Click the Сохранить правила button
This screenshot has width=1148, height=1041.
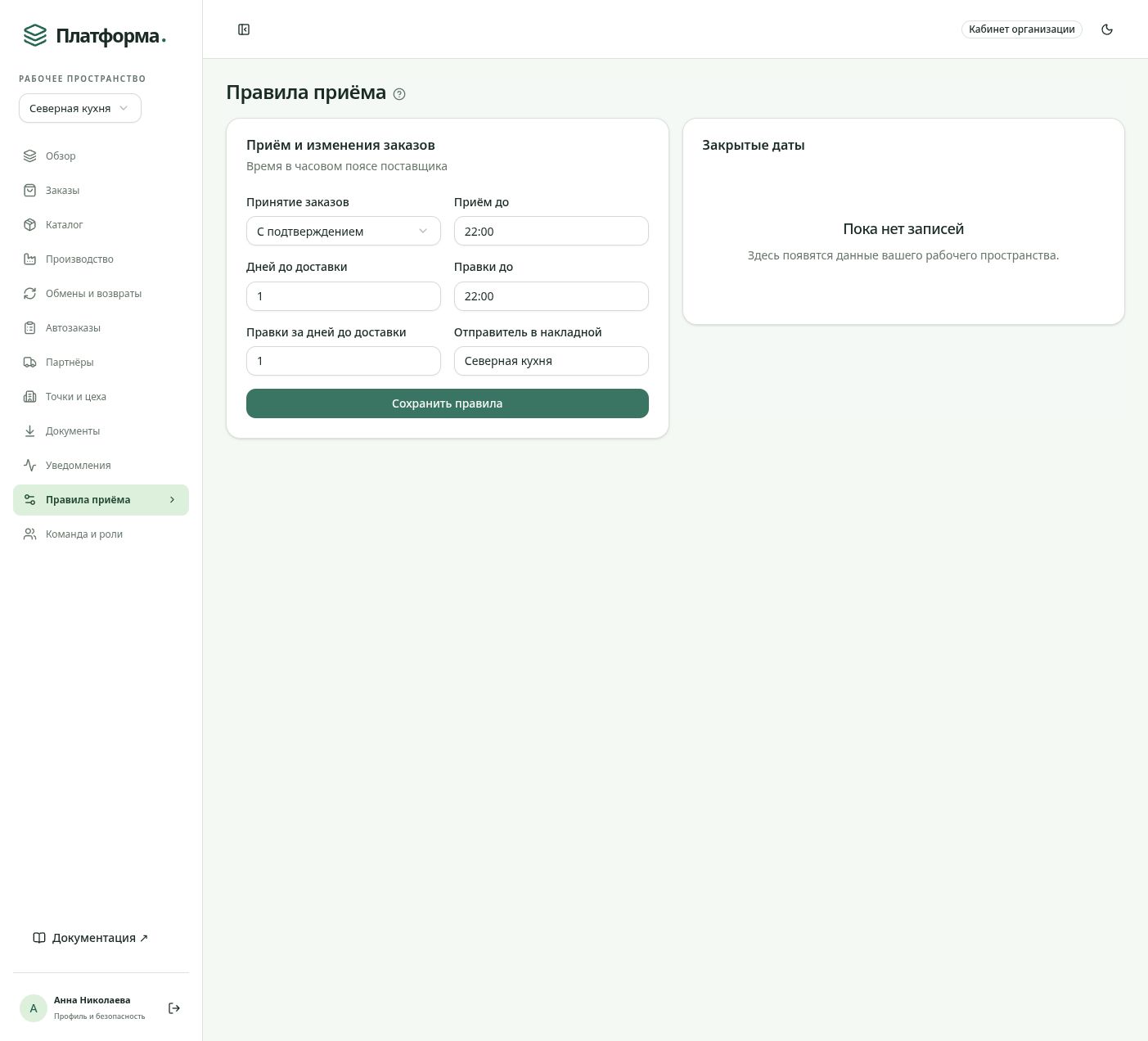tap(448, 403)
